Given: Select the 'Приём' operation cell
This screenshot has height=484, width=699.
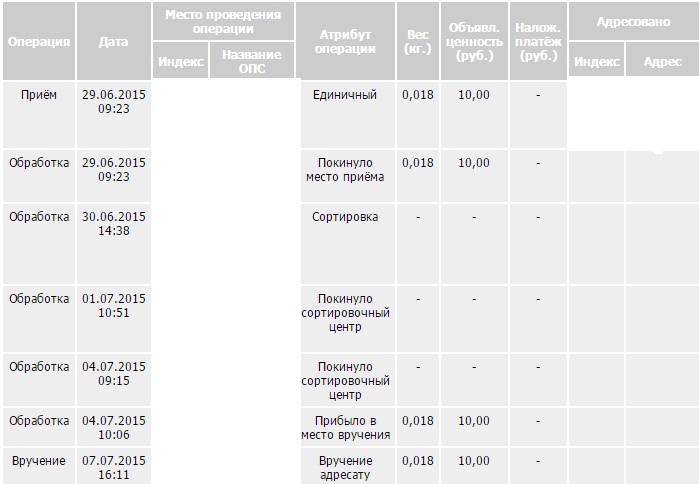Looking at the screenshot, I should (x=39, y=95).
